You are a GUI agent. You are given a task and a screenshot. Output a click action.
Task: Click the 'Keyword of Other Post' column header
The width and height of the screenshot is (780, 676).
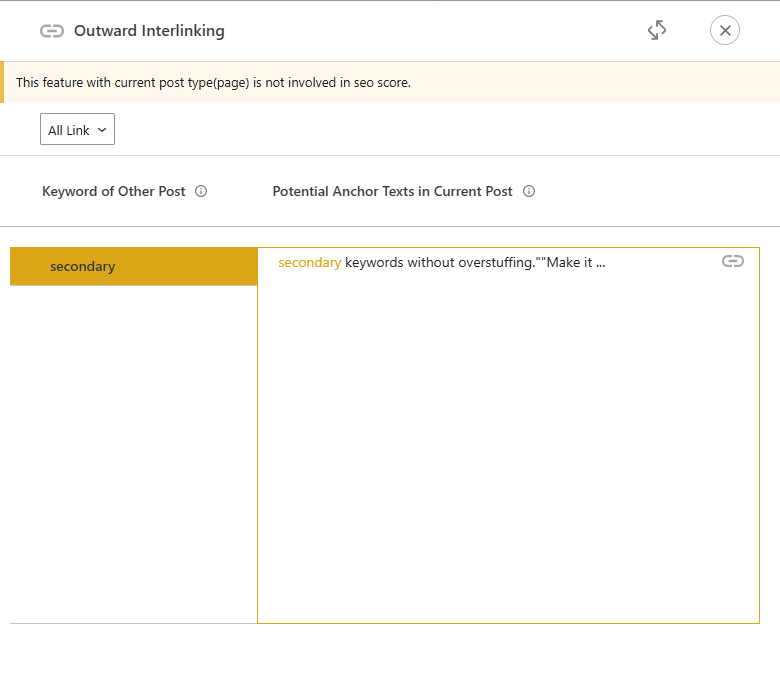click(113, 191)
